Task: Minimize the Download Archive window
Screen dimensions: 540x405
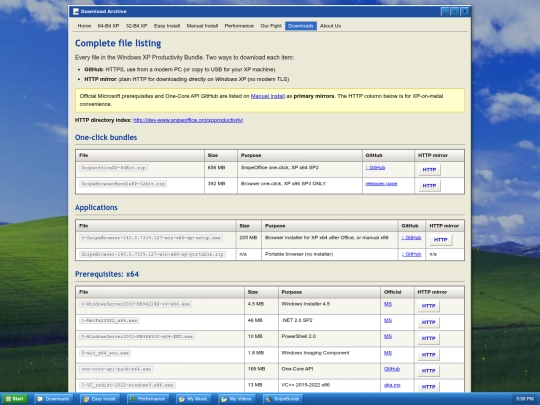Action: tap(445, 12)
